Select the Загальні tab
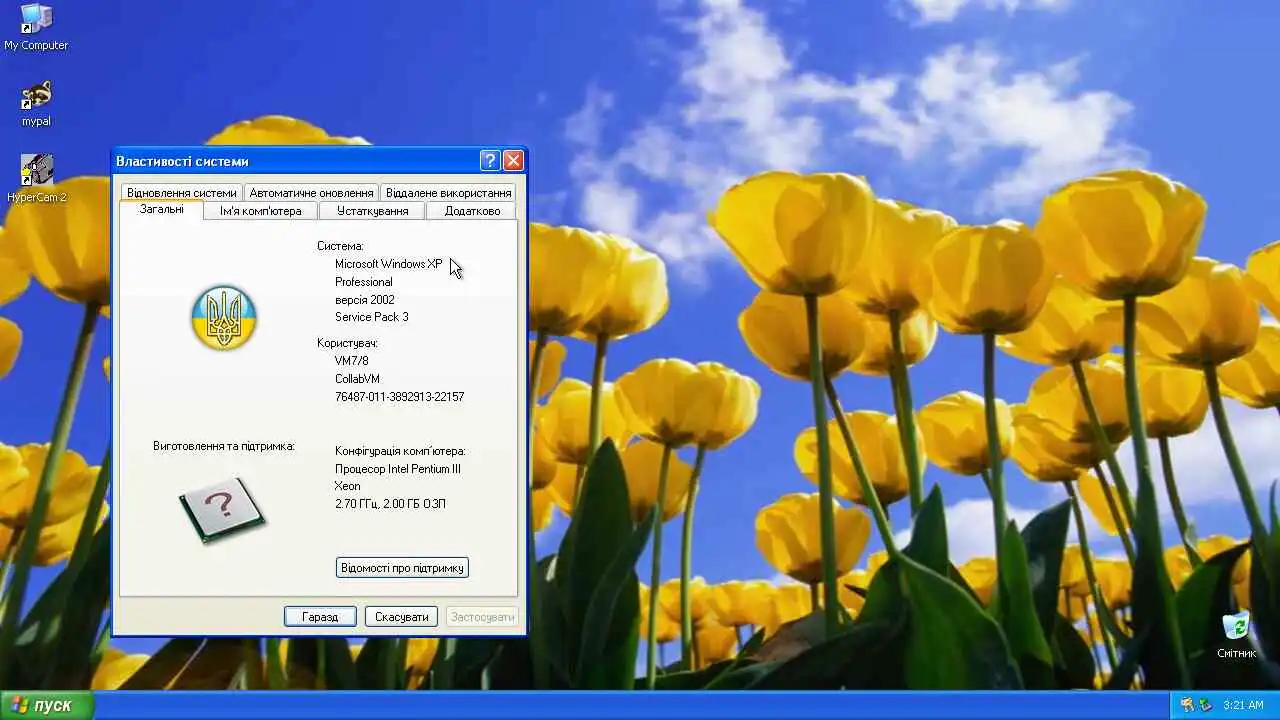The width and height of the screenshot is (1280, 720). [x=161, y=210]
